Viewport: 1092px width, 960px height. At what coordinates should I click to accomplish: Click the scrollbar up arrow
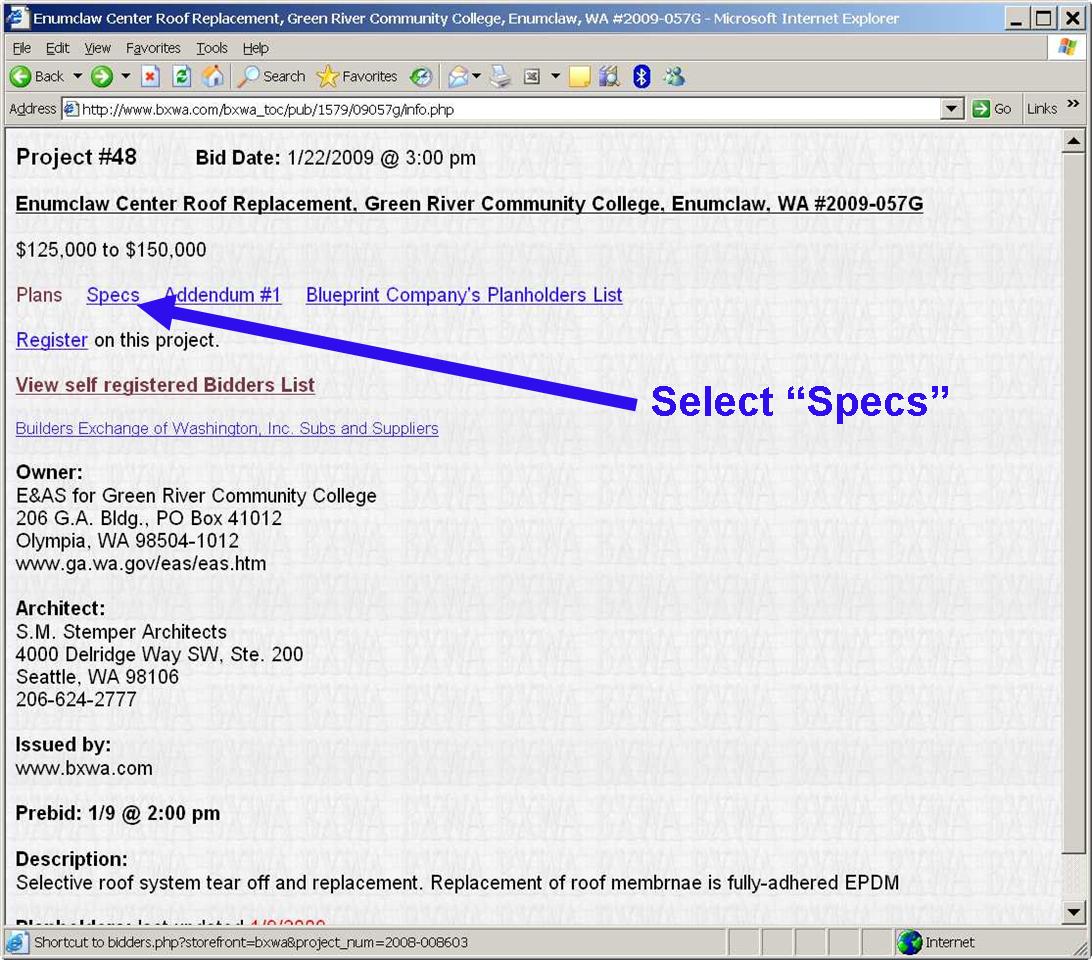tap(1073, 142)
